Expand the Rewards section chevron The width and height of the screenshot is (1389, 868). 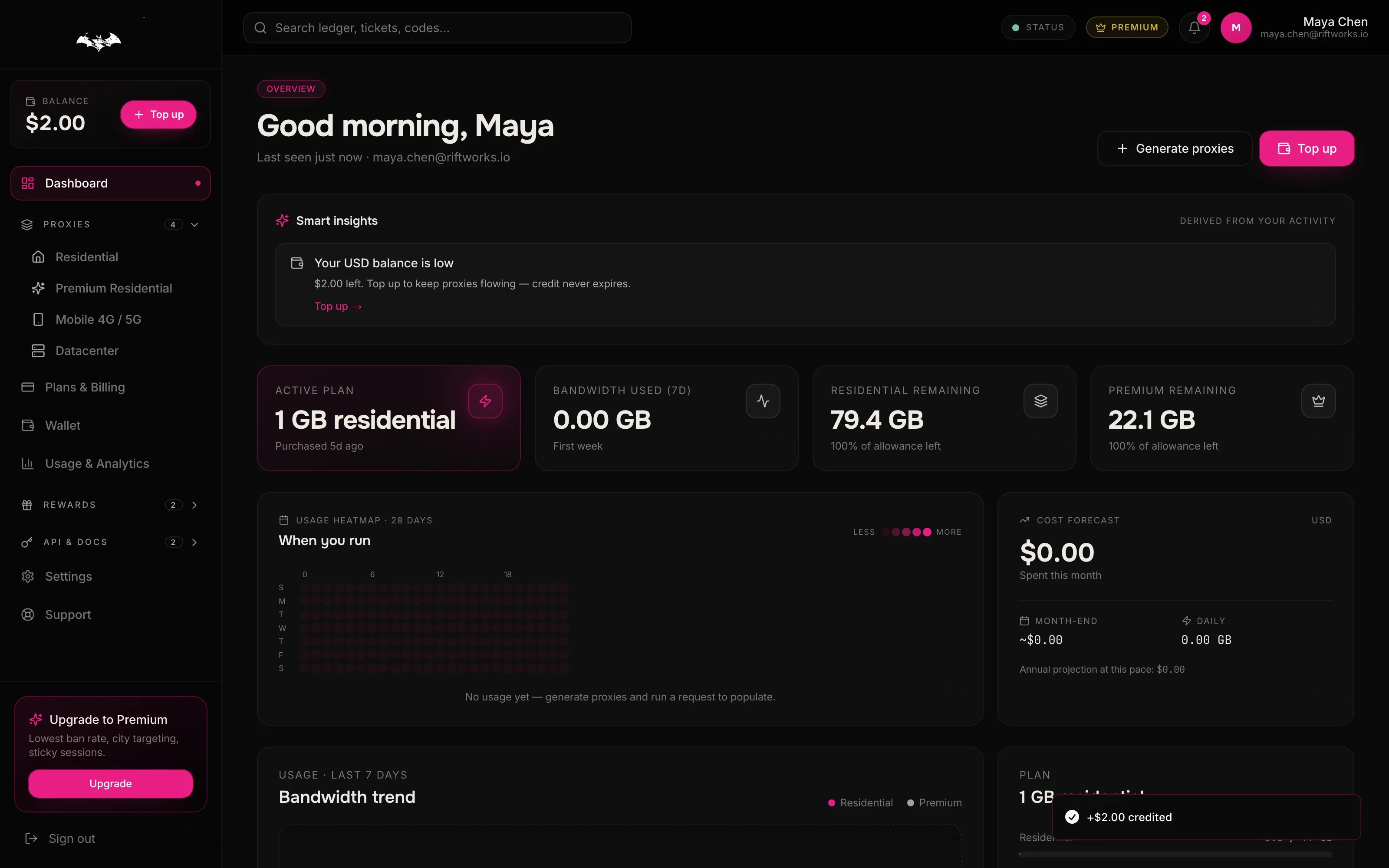(194, 505)
